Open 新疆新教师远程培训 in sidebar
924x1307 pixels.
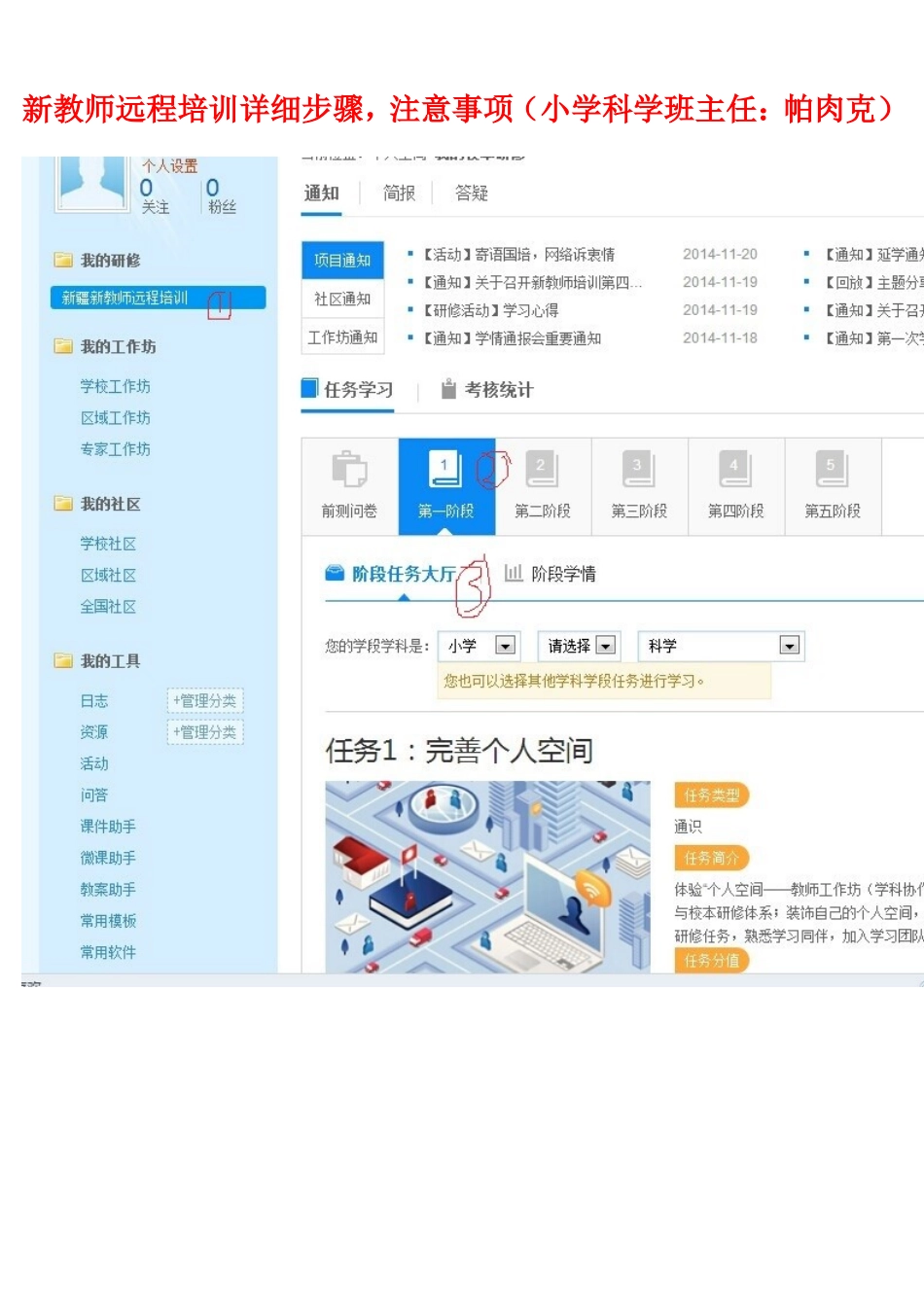tap(158, 298)
